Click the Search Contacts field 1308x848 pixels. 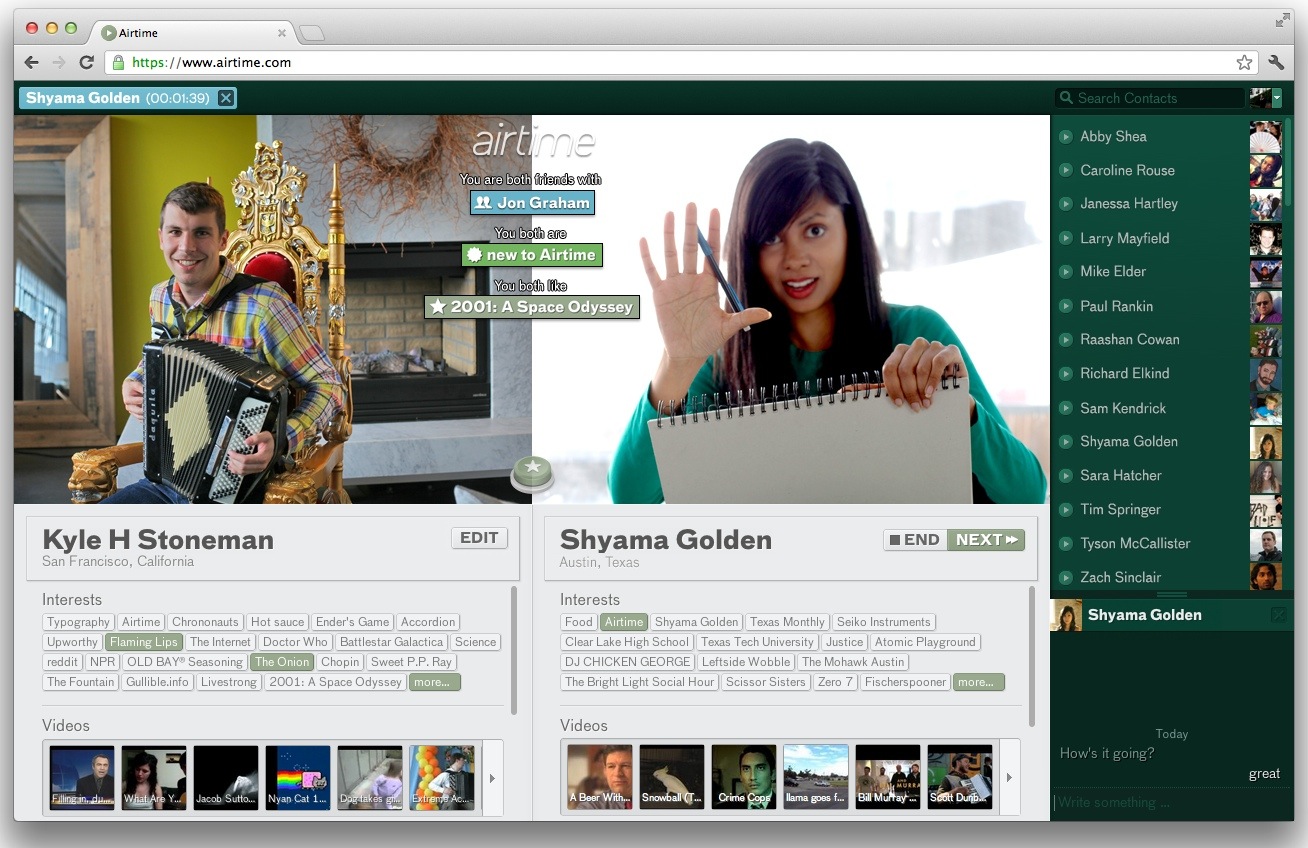pyautogui.click(x=1150, y=98)
